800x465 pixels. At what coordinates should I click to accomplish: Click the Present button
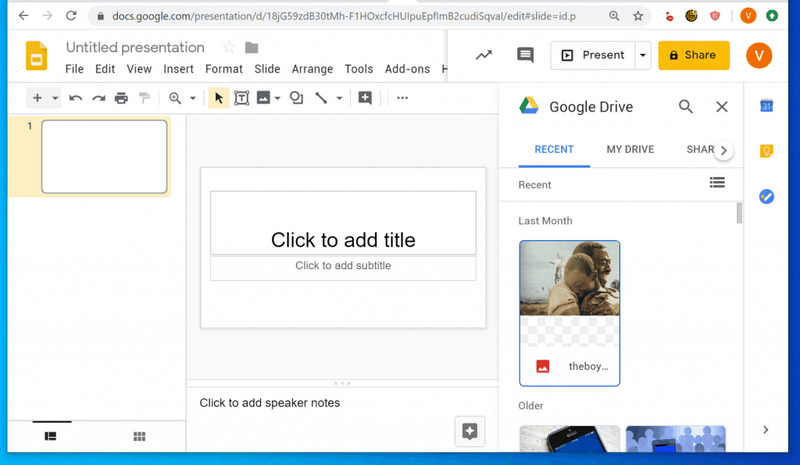click(593, 55)
